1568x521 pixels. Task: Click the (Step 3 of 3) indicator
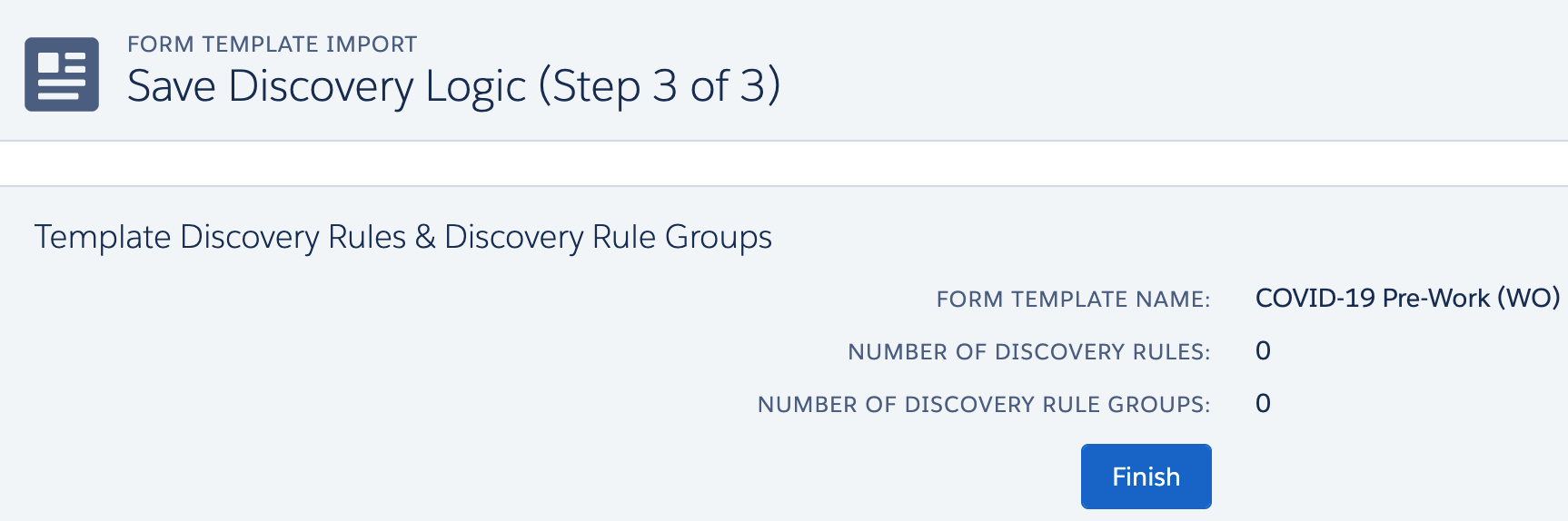660,87
